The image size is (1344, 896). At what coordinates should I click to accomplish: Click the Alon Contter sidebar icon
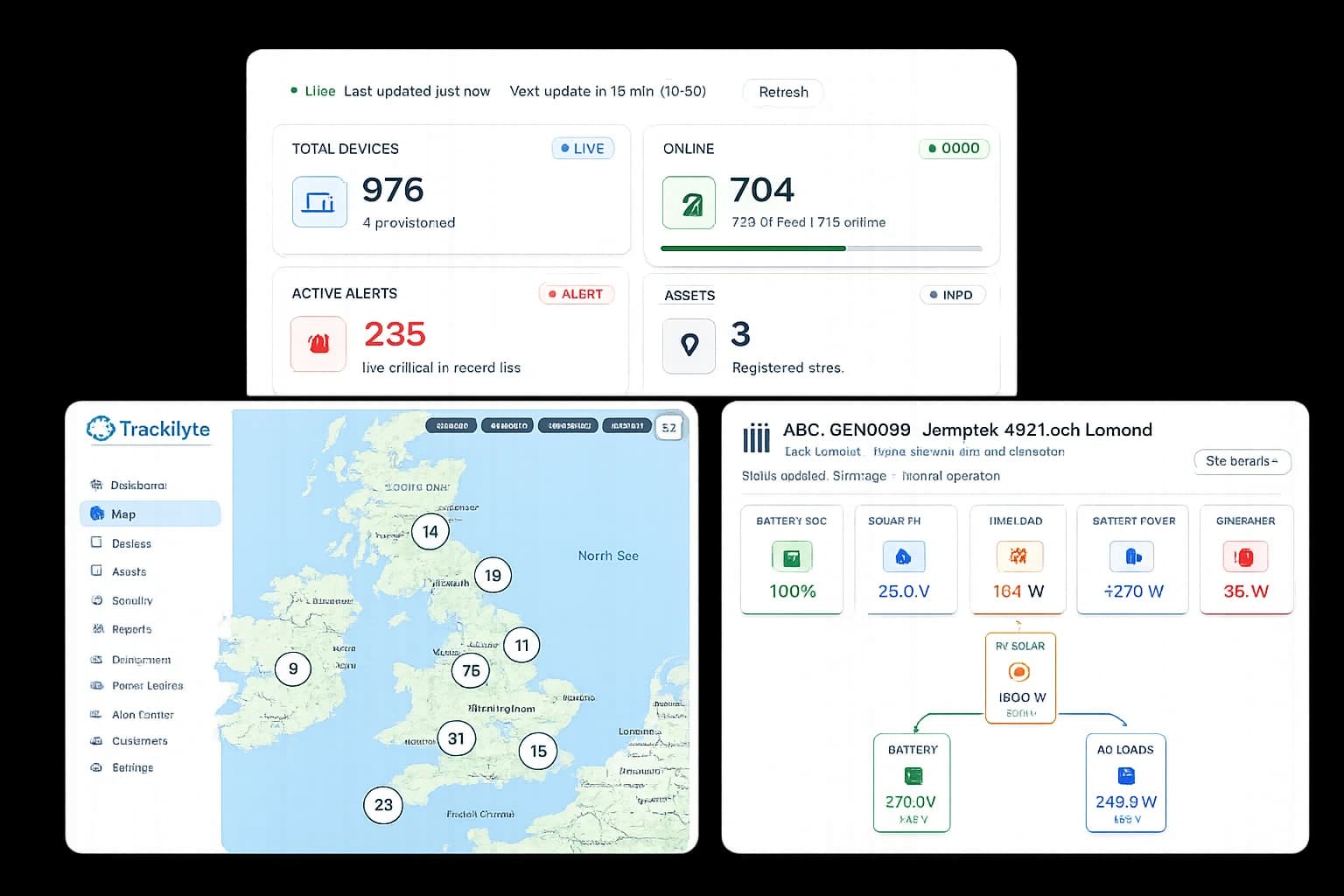(x=96, y=714)
